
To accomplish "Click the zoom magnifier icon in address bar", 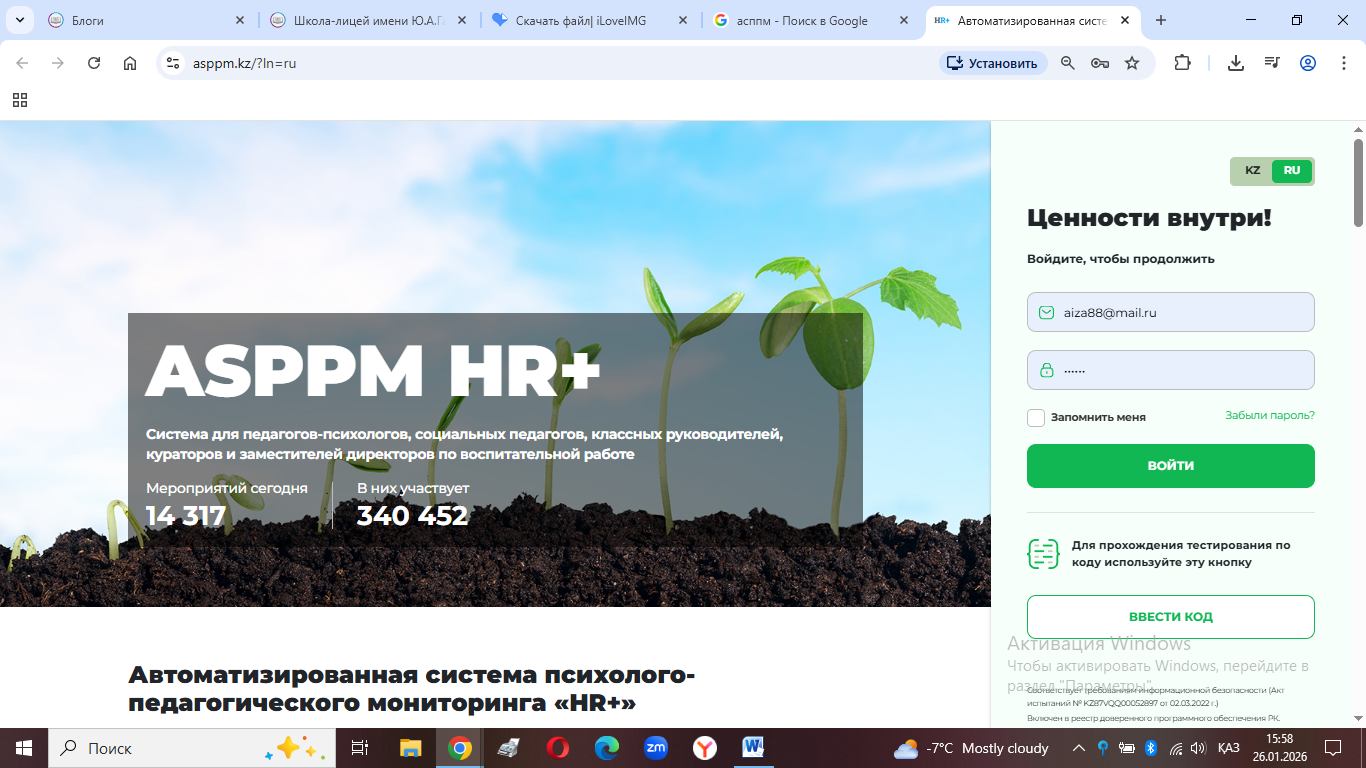I will 1066,62.
